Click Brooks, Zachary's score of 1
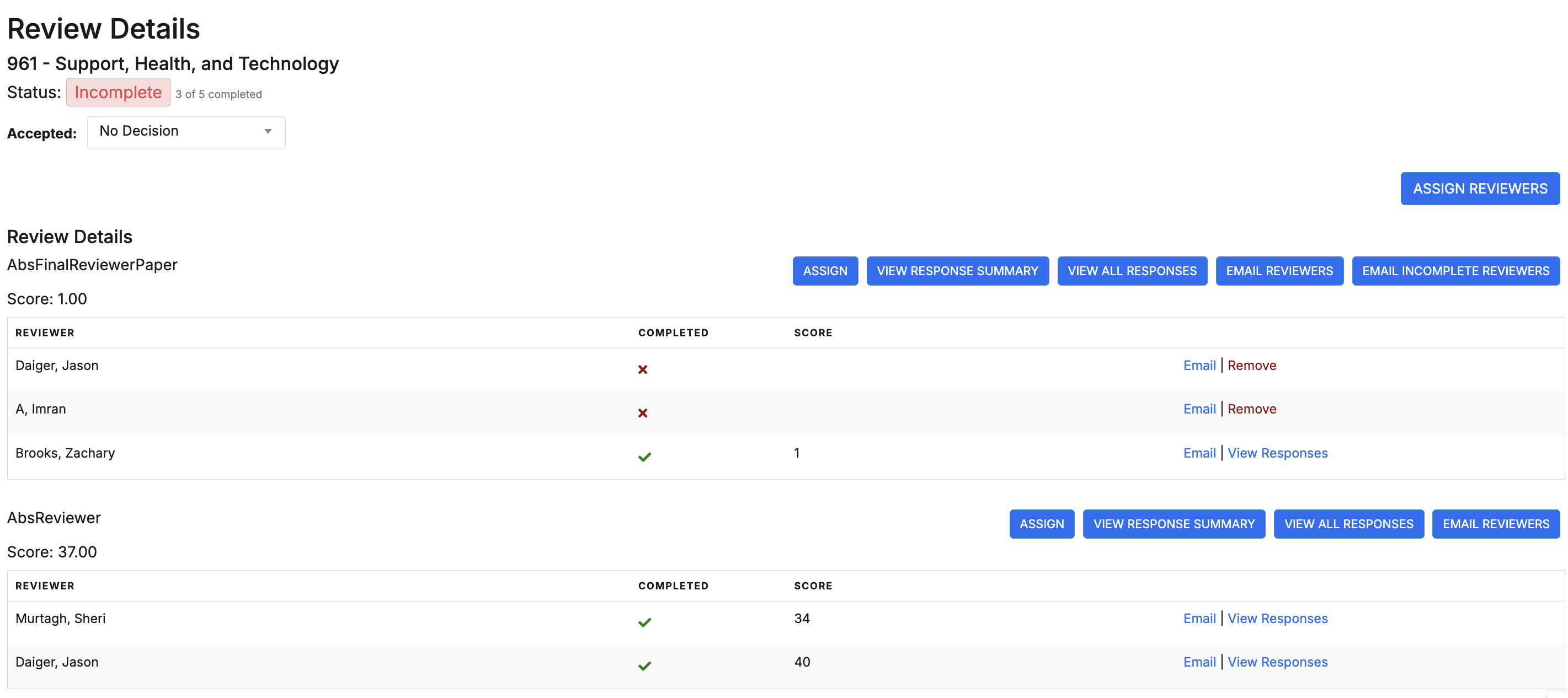Screen dimensions: 1568x698 [x=797, y=453]
